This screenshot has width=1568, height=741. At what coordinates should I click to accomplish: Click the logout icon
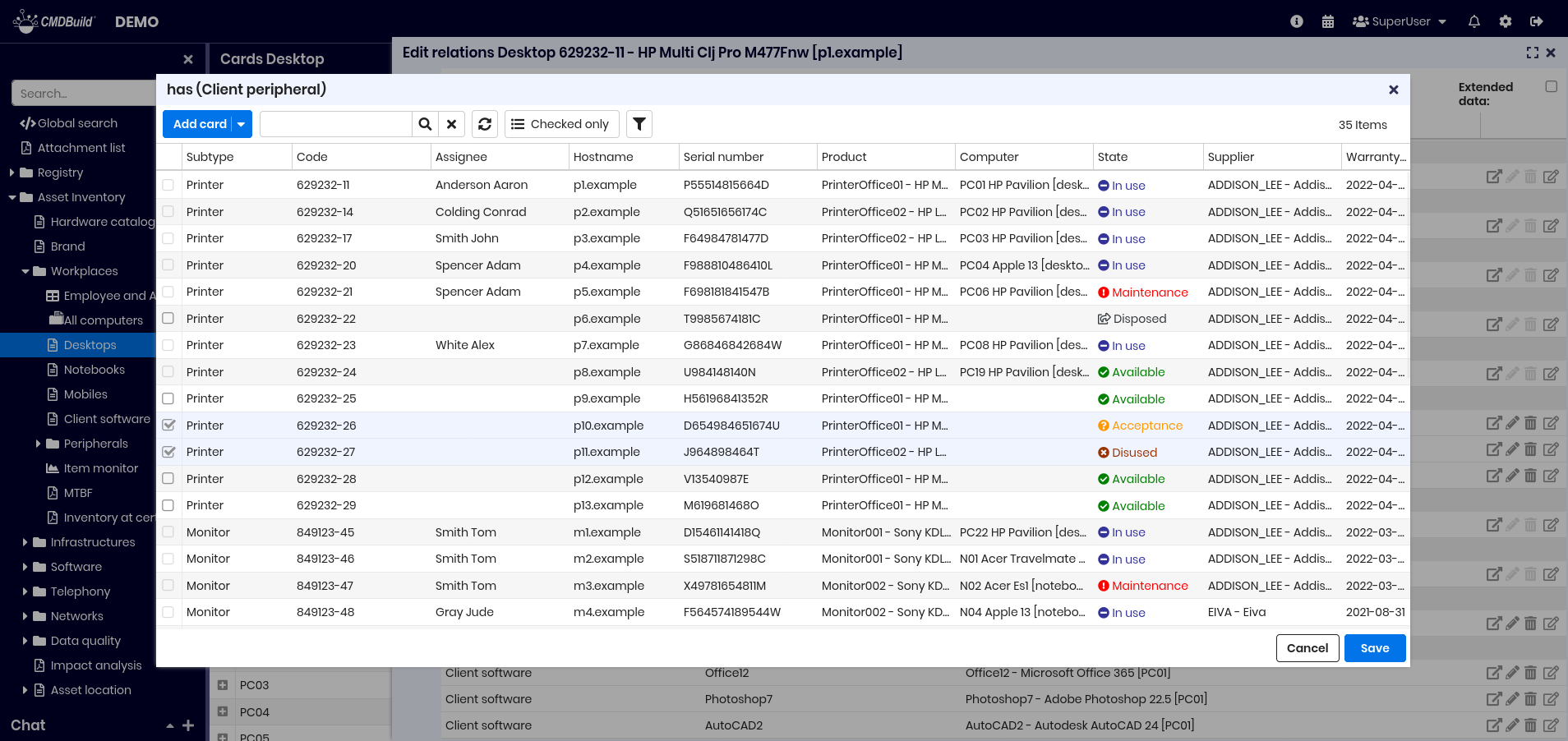pyautogui.click(x=1536, y=21)
